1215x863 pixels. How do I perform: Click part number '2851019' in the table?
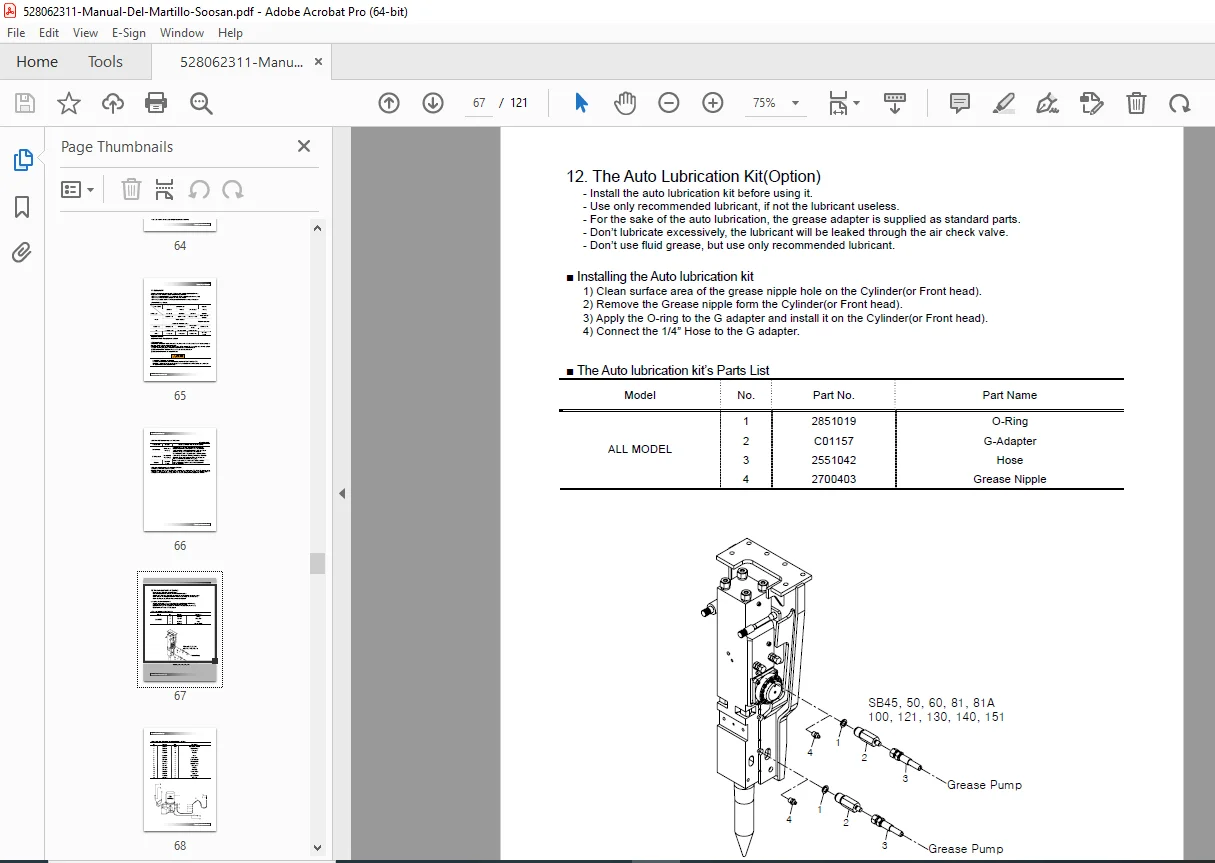(834, 421)
